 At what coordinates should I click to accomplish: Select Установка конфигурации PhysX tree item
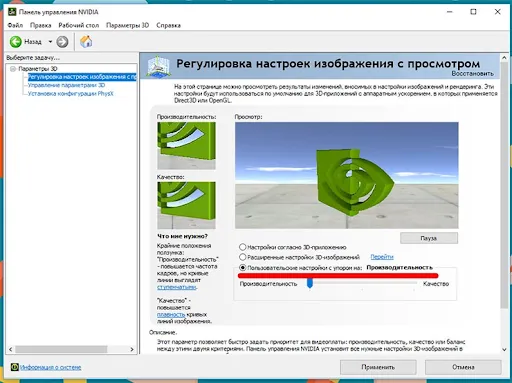click(71, 94)
